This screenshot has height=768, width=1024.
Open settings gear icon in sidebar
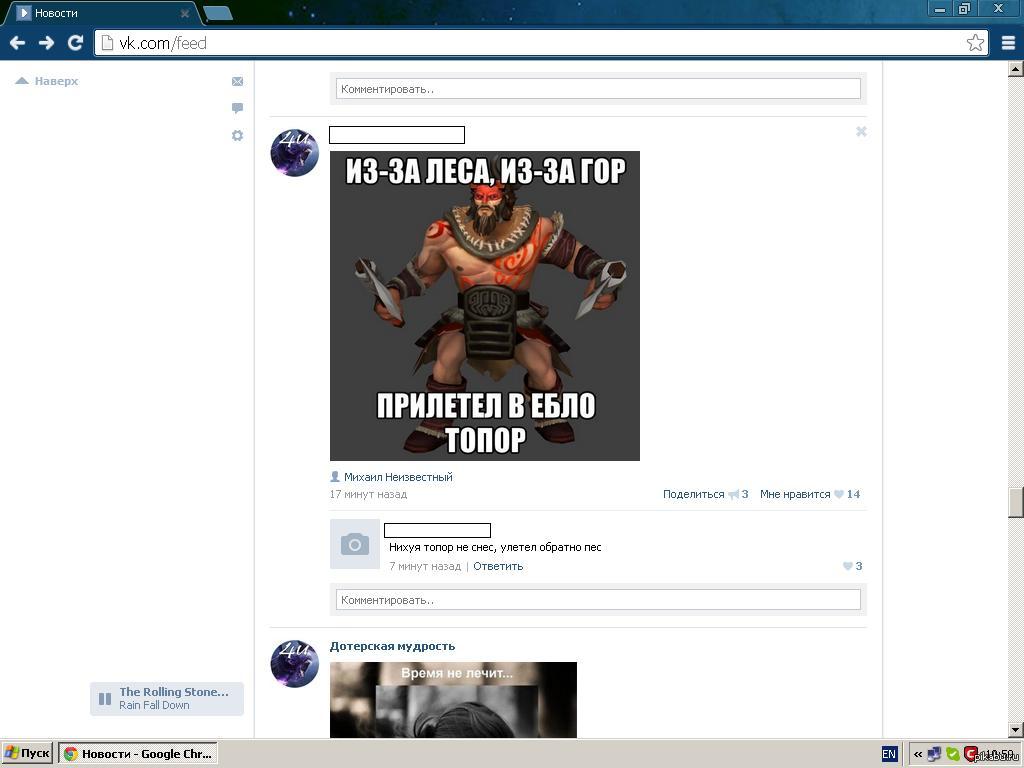(x=237, y=135)
